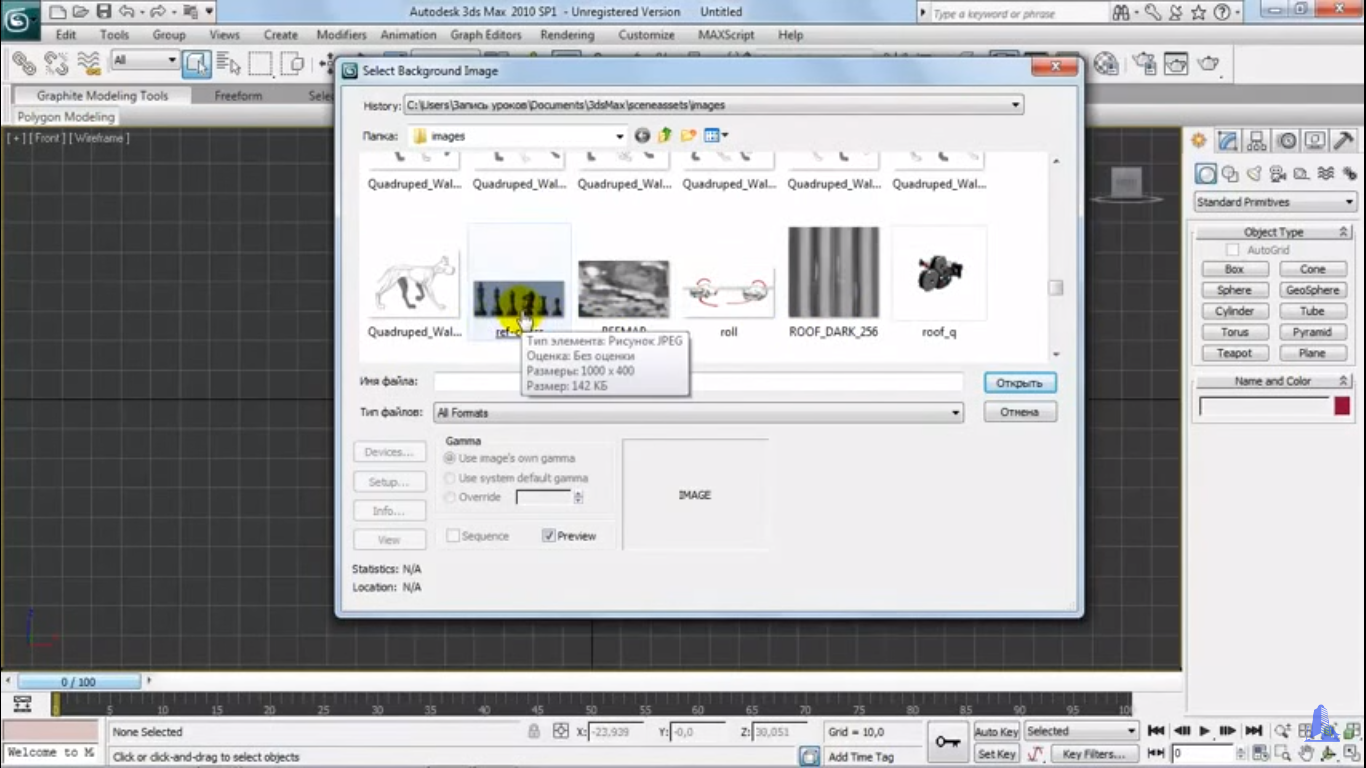
Task: Click the Select Object arrow tool
Action: click(197, 64)
